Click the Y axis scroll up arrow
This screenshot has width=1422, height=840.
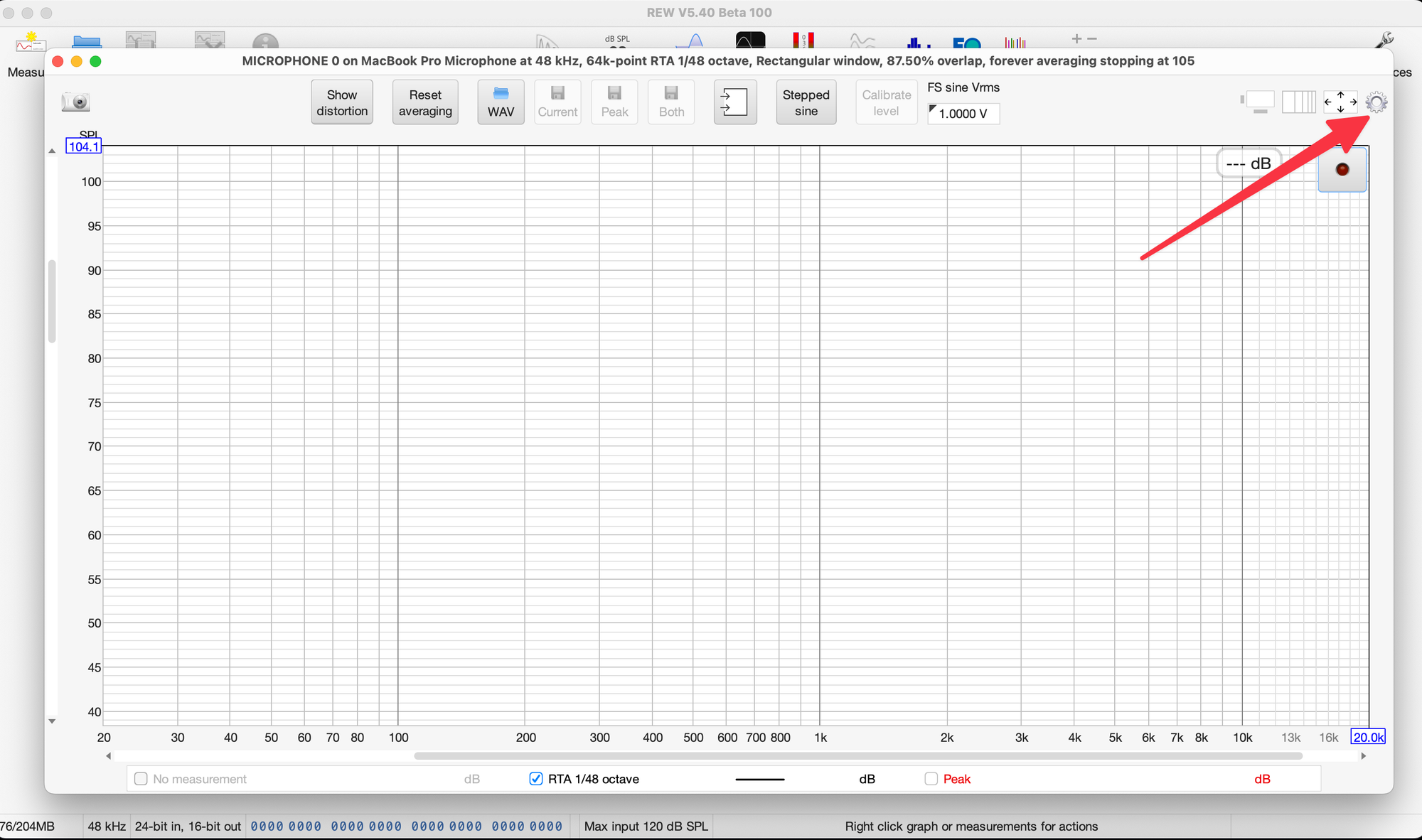[52, 151]
